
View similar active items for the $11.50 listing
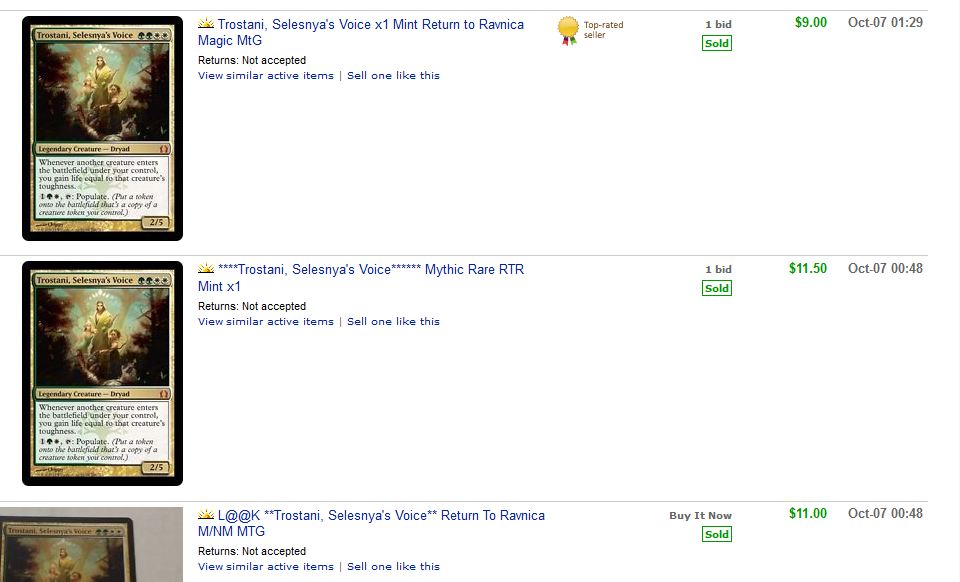265,322
